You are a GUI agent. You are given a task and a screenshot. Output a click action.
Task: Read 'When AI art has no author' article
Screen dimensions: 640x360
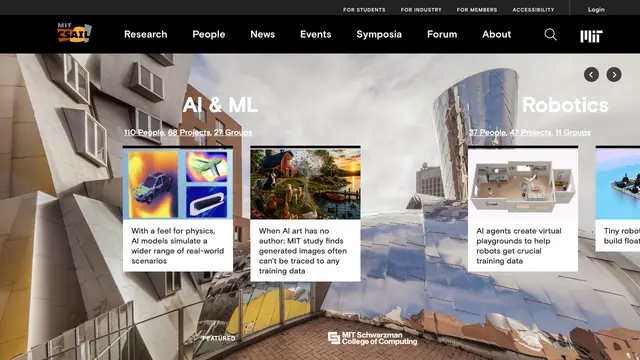(x=302, y=251)
